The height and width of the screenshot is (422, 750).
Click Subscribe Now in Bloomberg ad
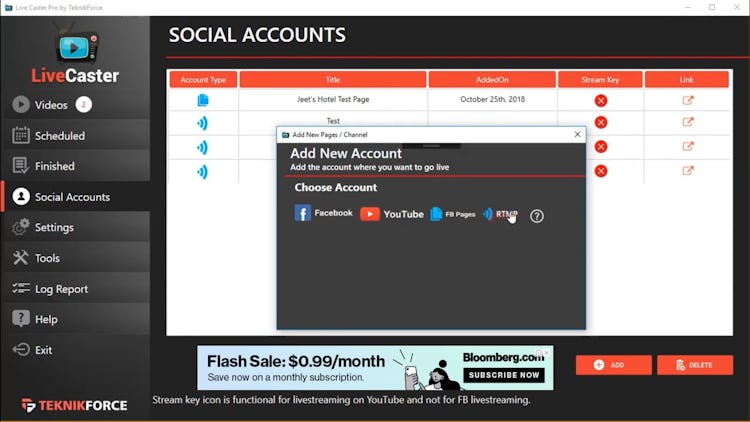504,375
